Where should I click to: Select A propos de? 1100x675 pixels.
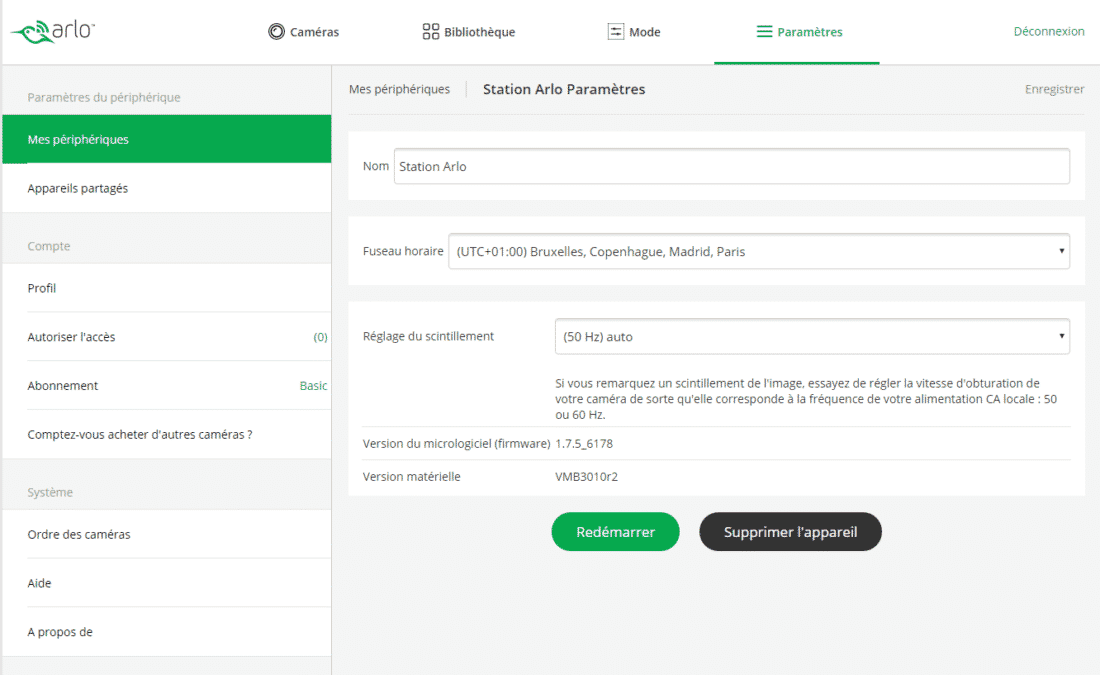tap(166, 632)
